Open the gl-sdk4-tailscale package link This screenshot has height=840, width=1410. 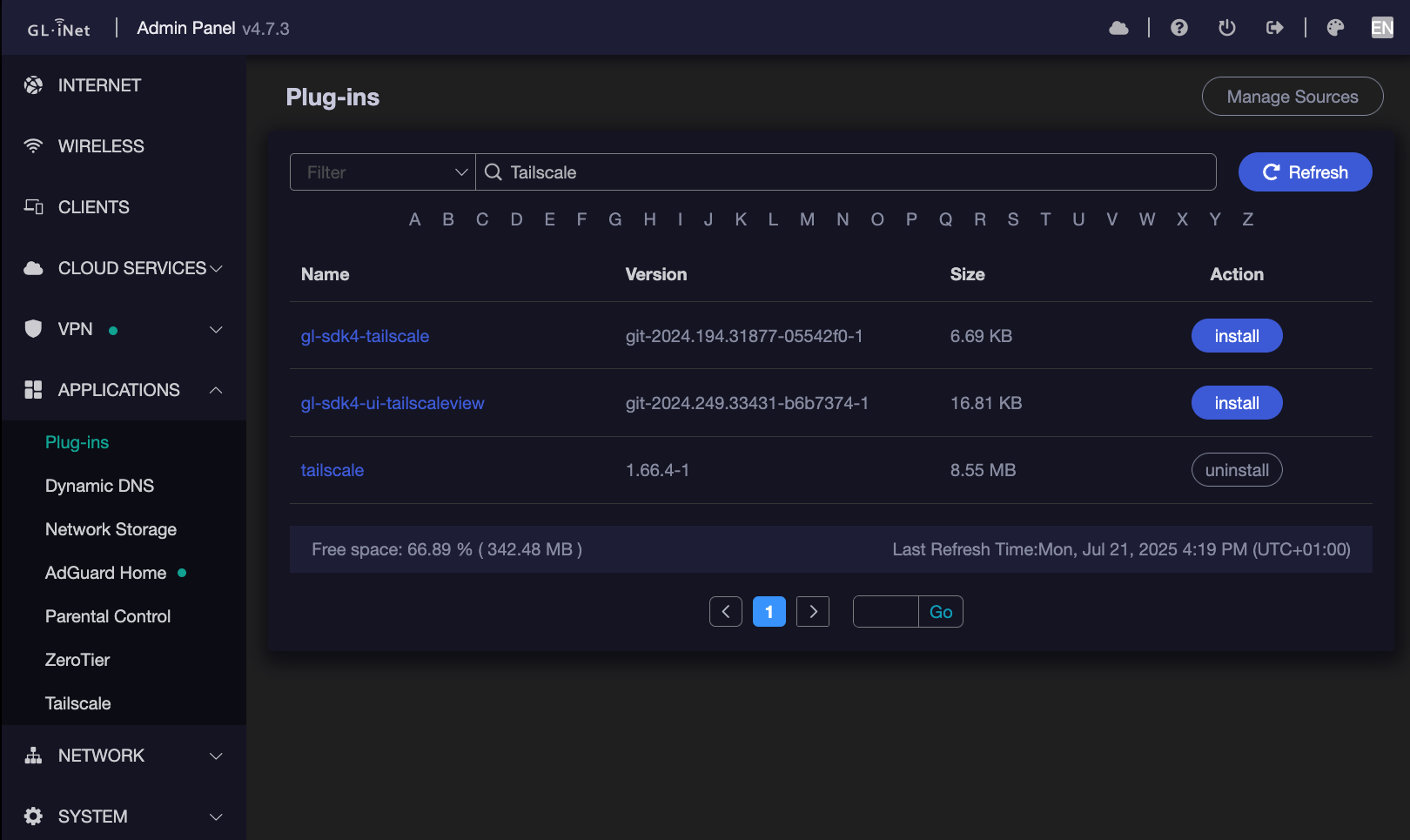[365, 336]
